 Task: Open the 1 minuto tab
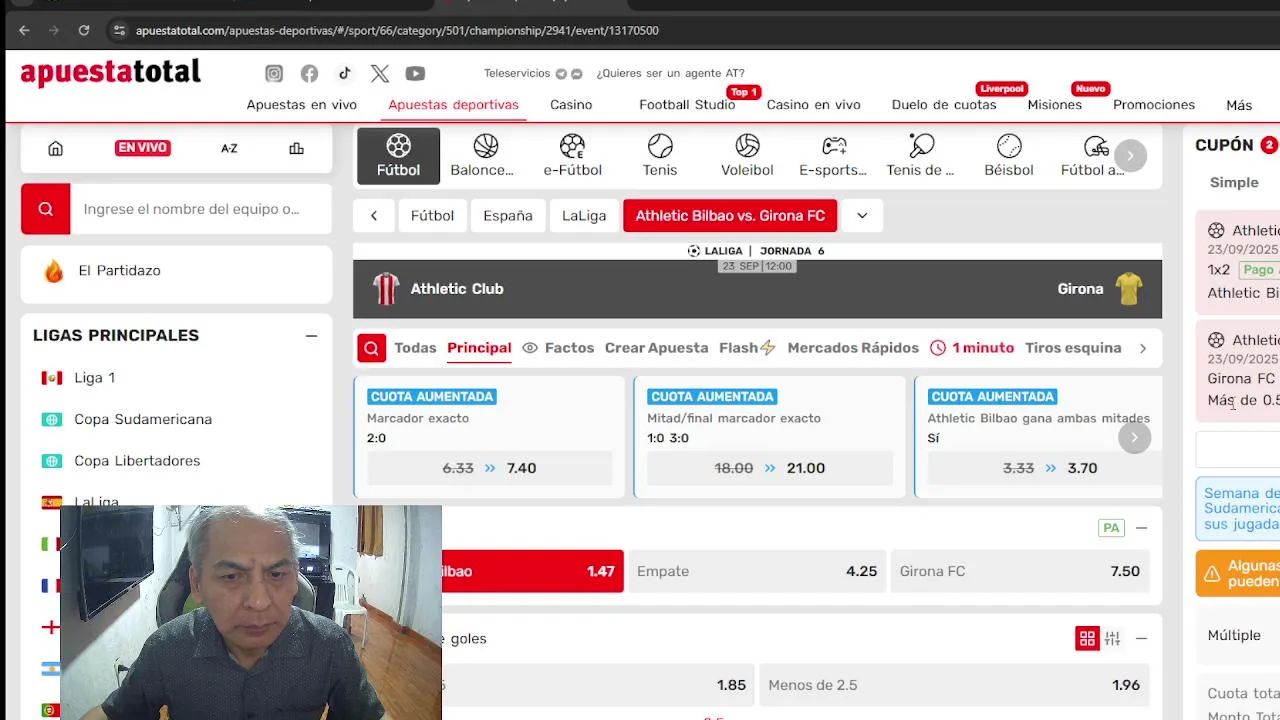point(972,348)
